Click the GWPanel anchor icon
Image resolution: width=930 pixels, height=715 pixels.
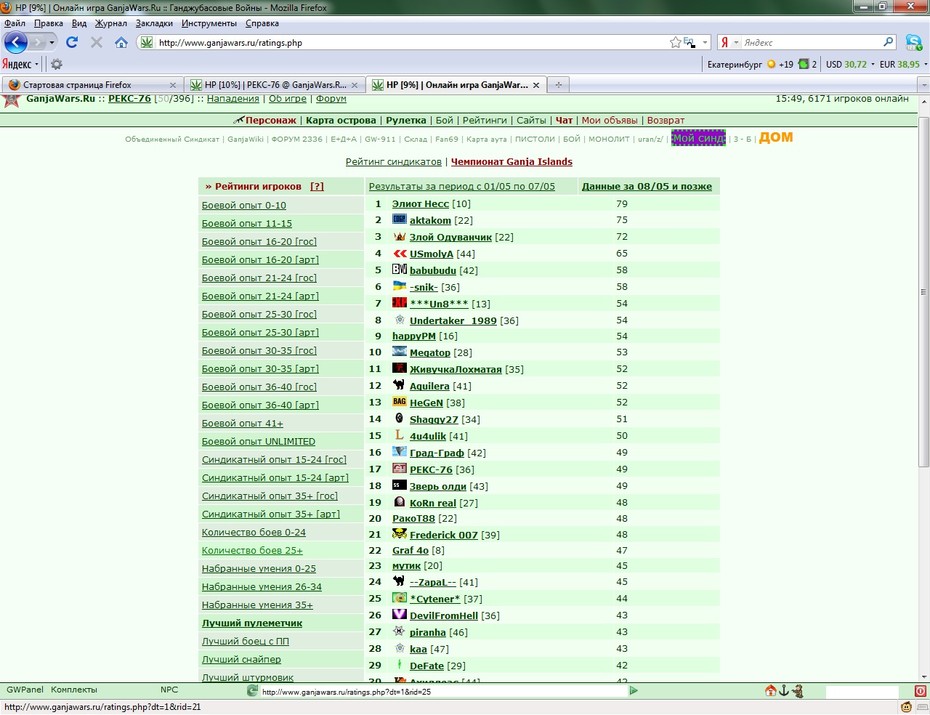coord(784,690)
